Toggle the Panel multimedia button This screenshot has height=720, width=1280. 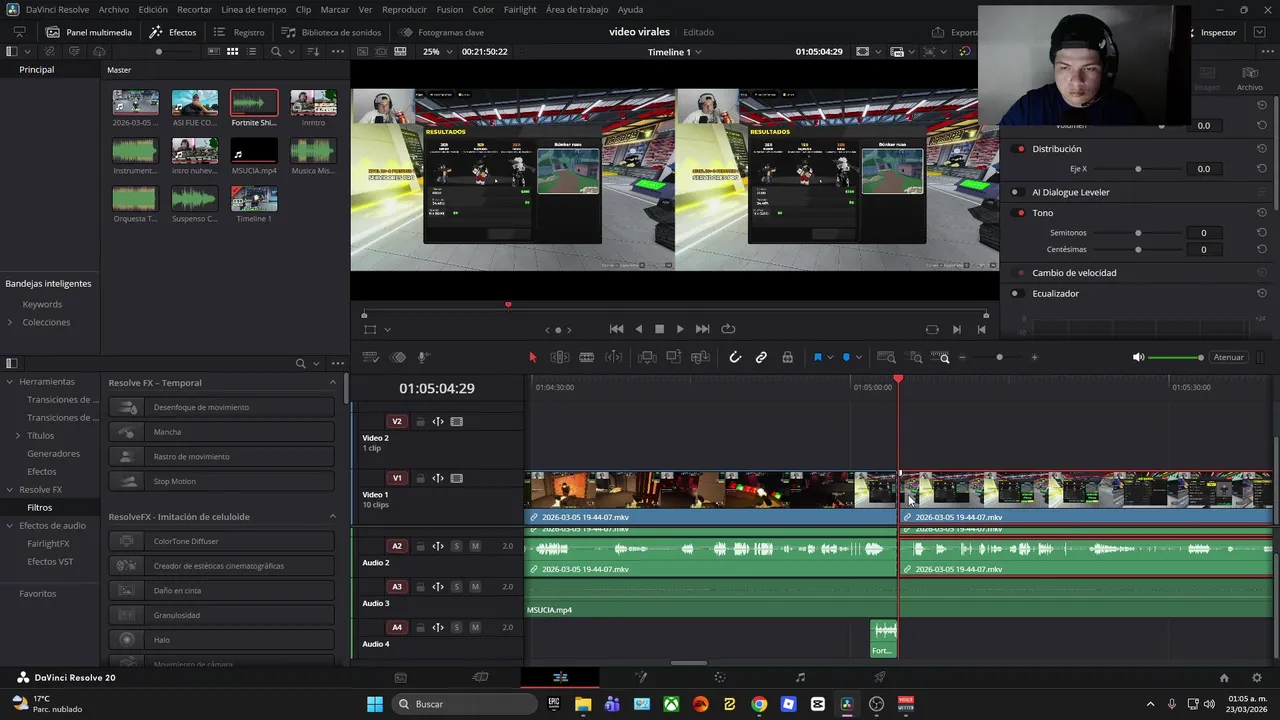pos(89,32)
